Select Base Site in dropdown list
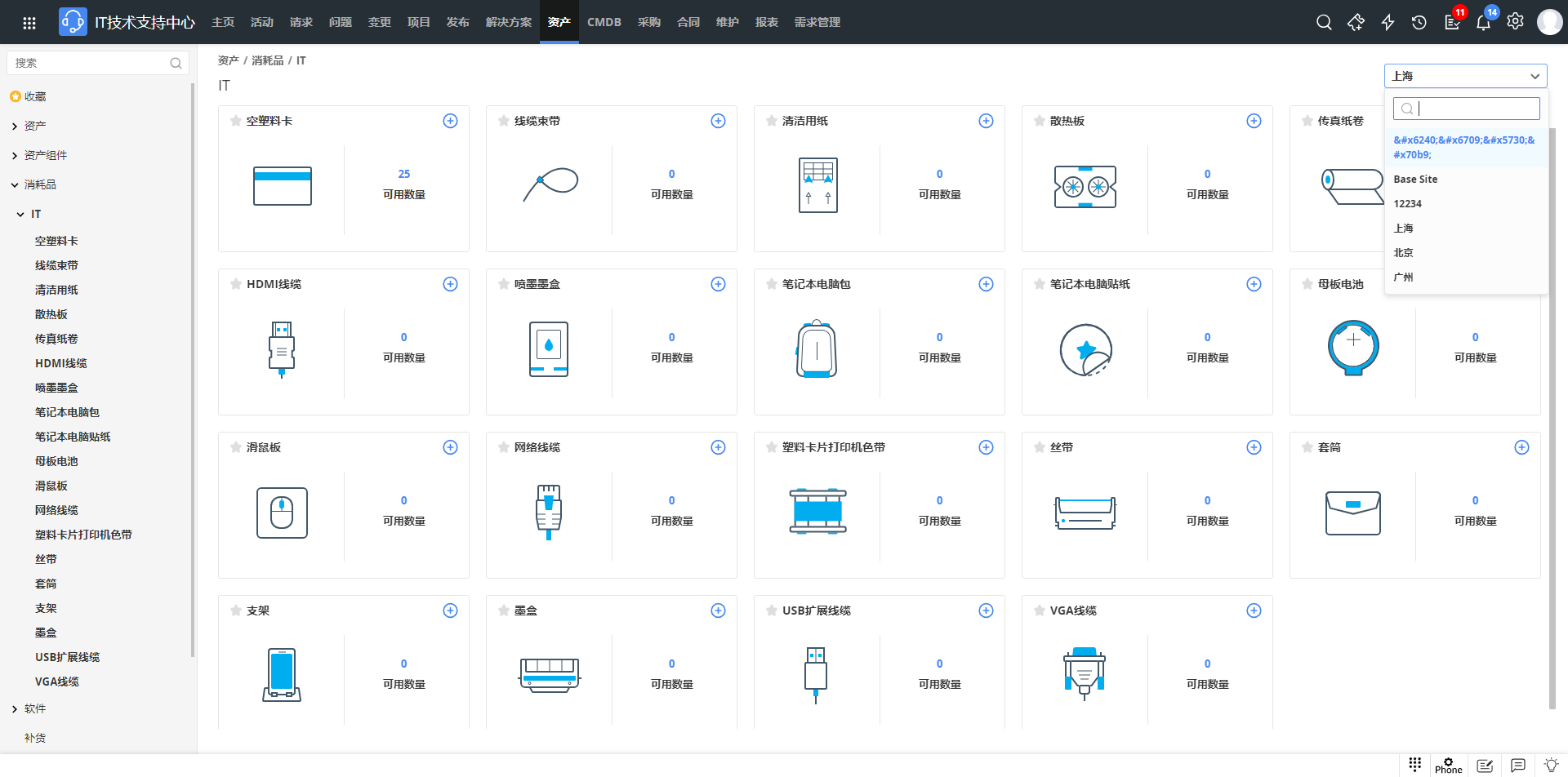Screen dimensions: 1568x777 tap(1467, 180)
